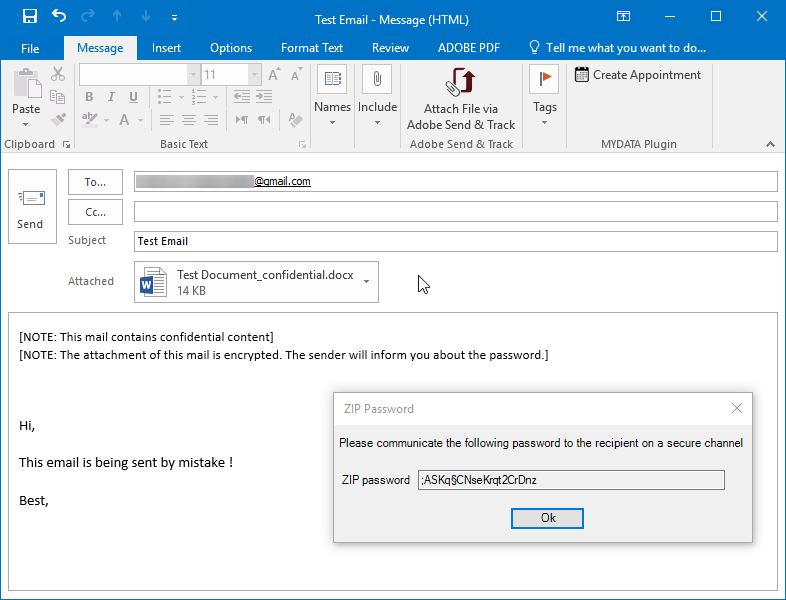Image resolution: width=786 pixels, height=600 pixels.
Task: Click Attach File via Adobe Send & Track
Action: click(461, 99)
